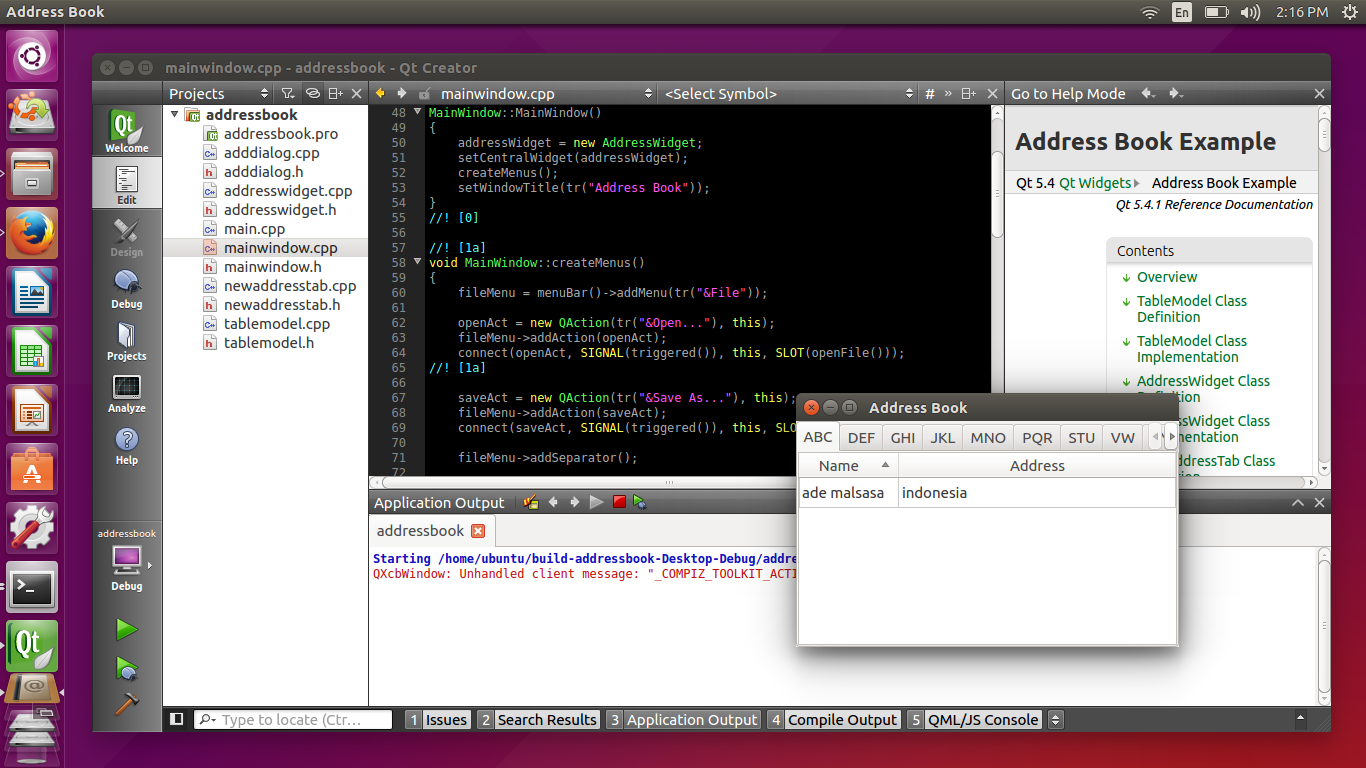Click the Type to locate search field
The height and width of the screenshot is (768, 1366).
[293, 719]
